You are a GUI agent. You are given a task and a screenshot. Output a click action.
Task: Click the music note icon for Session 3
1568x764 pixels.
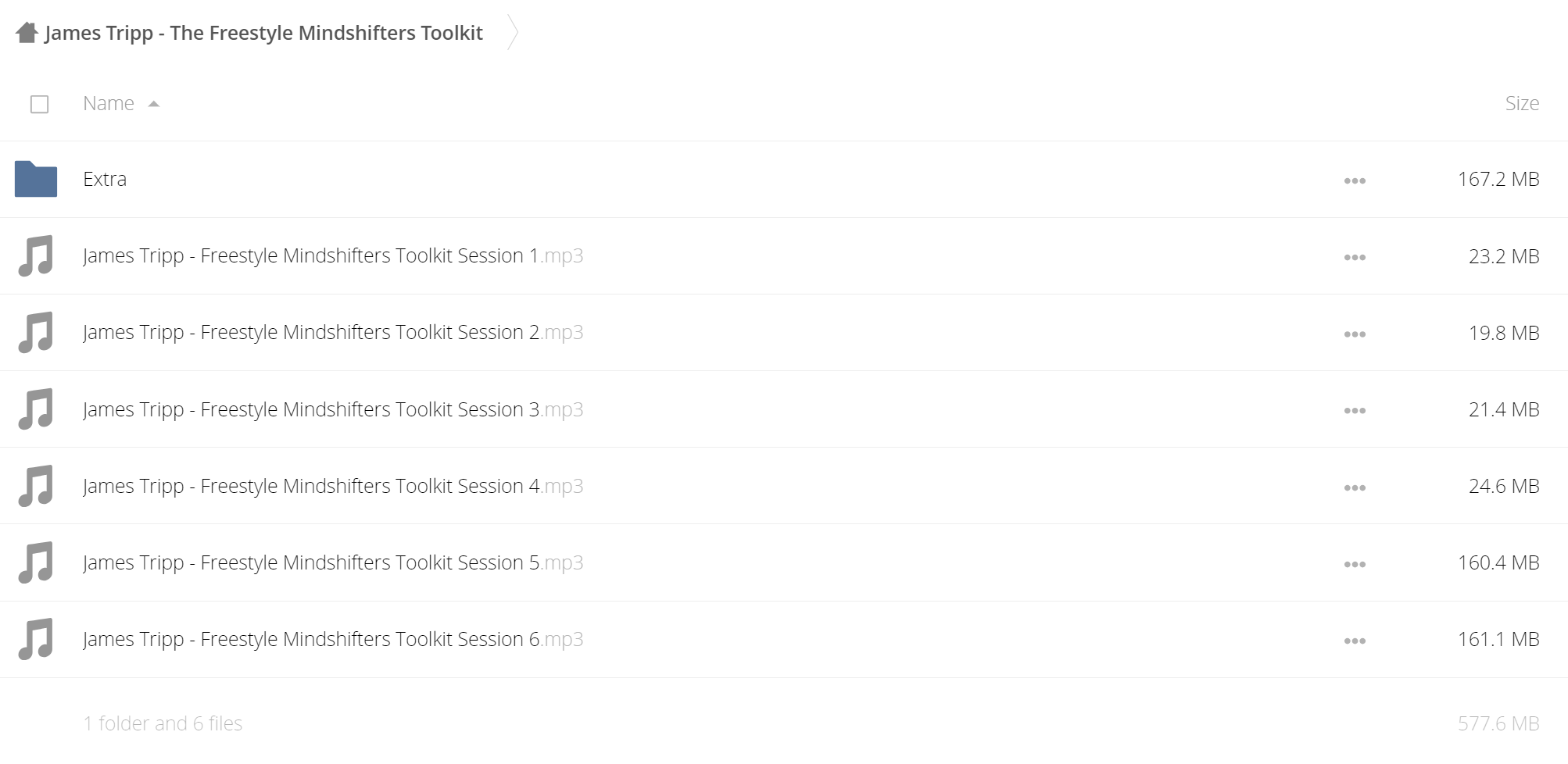tap(36, 409)
